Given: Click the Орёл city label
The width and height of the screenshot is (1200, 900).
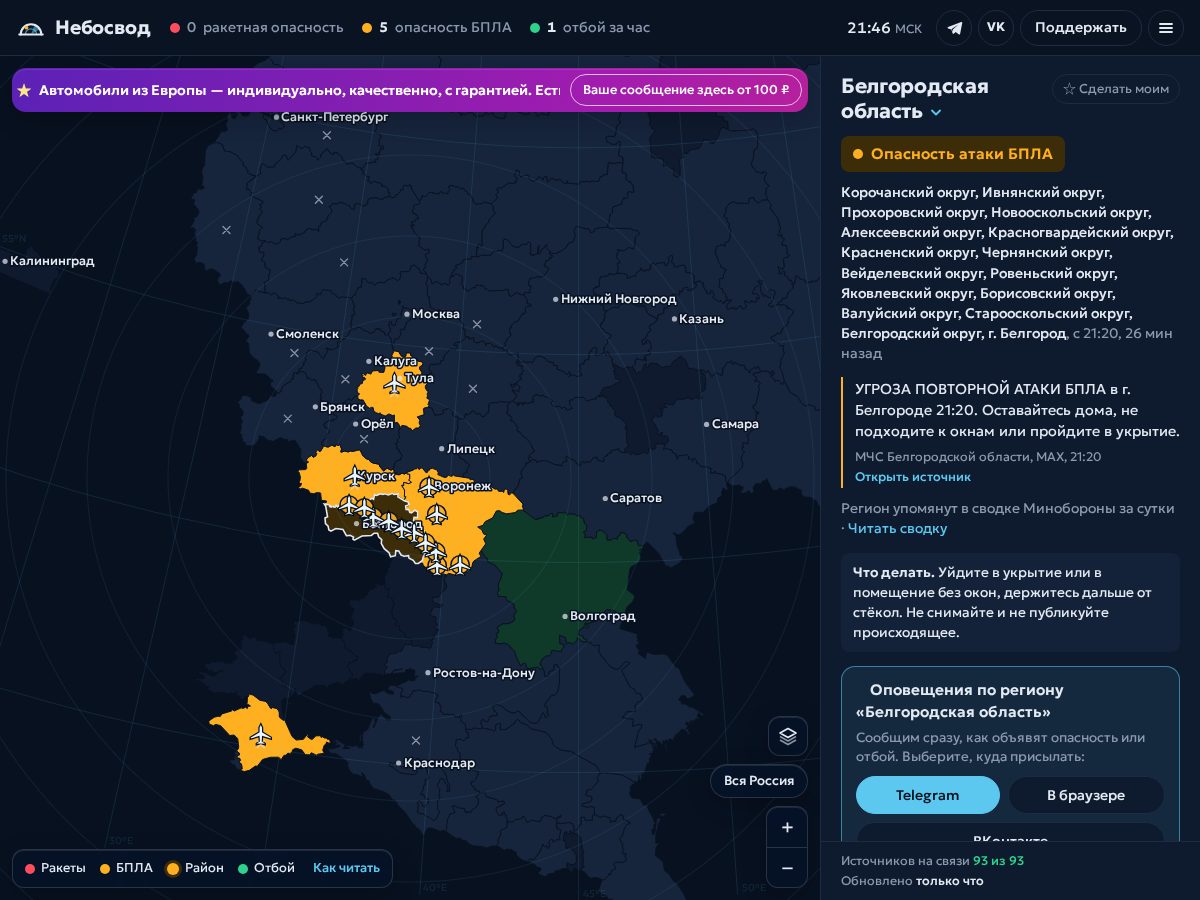Looking at the screenshot, I should pos(377,424).
